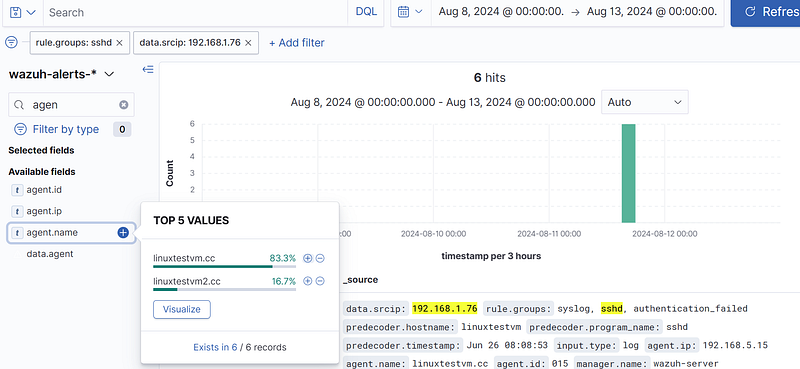Clear the field search text 'agen'
800x369 pixels.
point(123,105)
